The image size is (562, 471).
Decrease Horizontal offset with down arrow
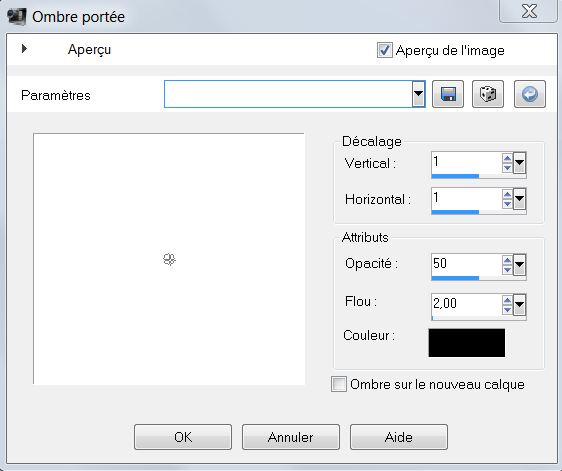tap(507, 204)
